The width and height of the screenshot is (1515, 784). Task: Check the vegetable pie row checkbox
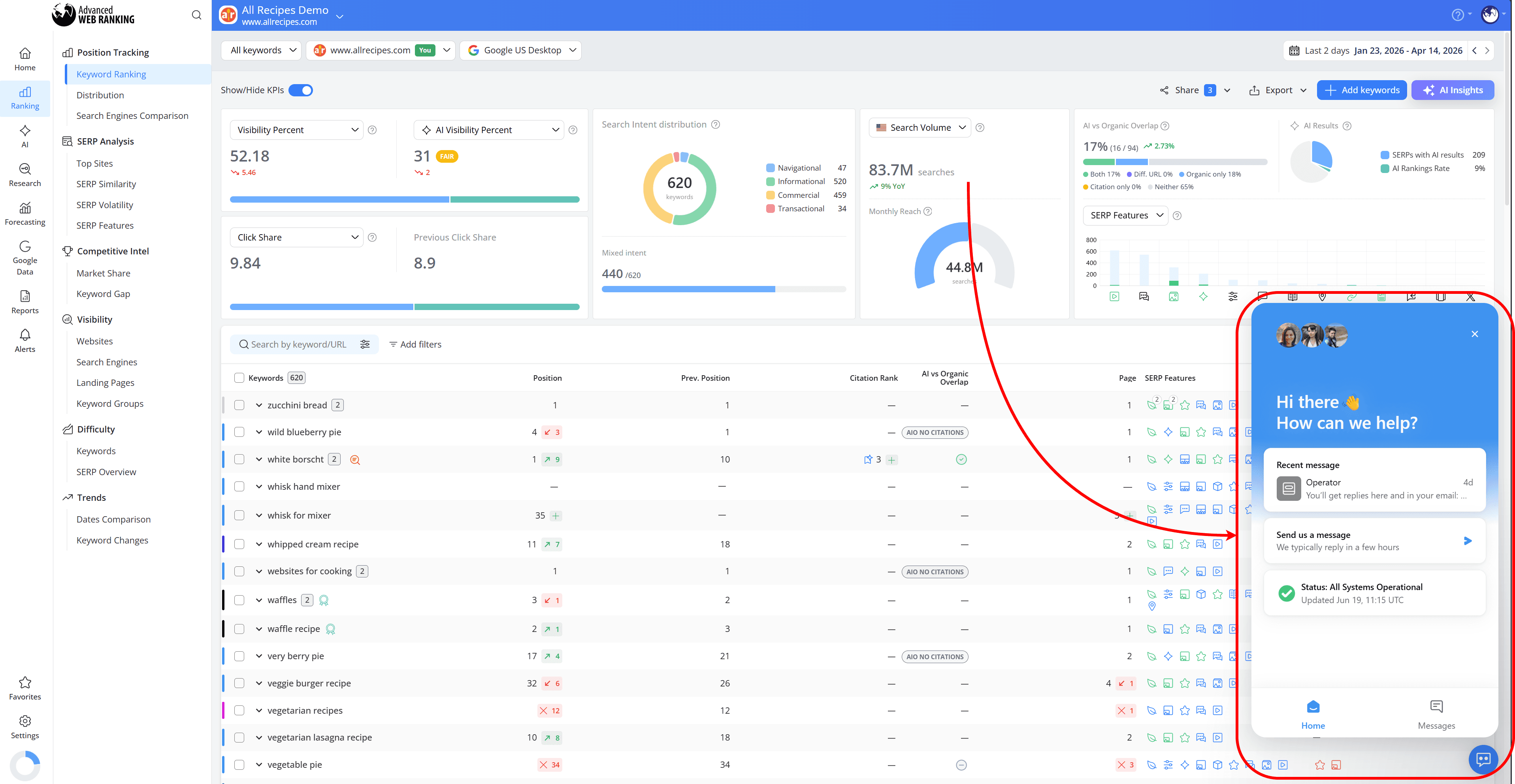tap(239, 765)
